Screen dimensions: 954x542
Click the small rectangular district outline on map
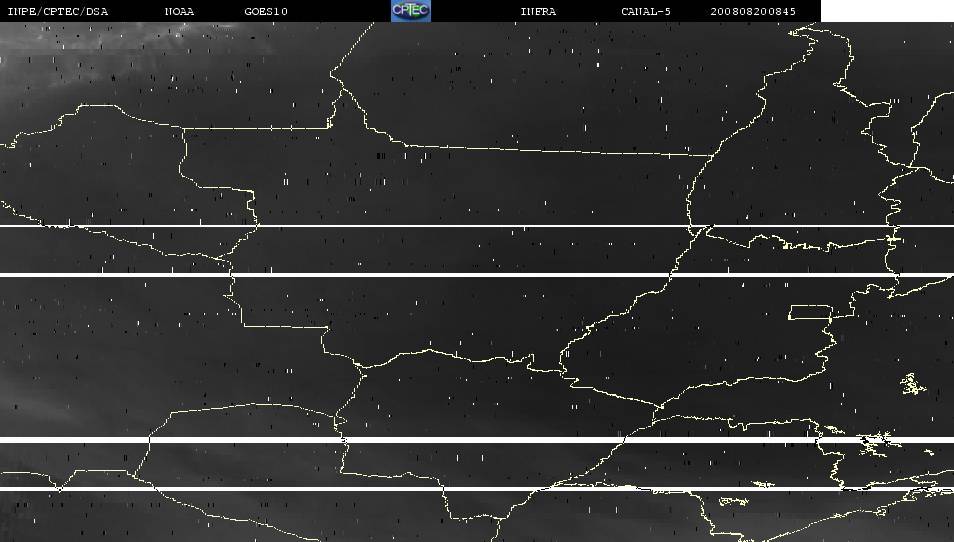point(811,312)
